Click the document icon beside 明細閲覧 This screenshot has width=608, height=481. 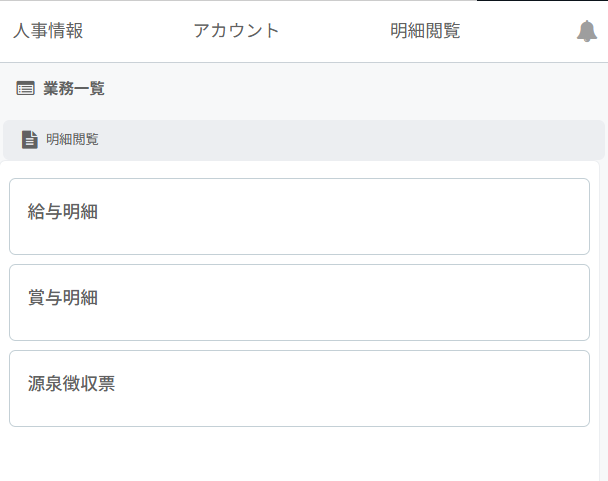(x=30, y=139)
